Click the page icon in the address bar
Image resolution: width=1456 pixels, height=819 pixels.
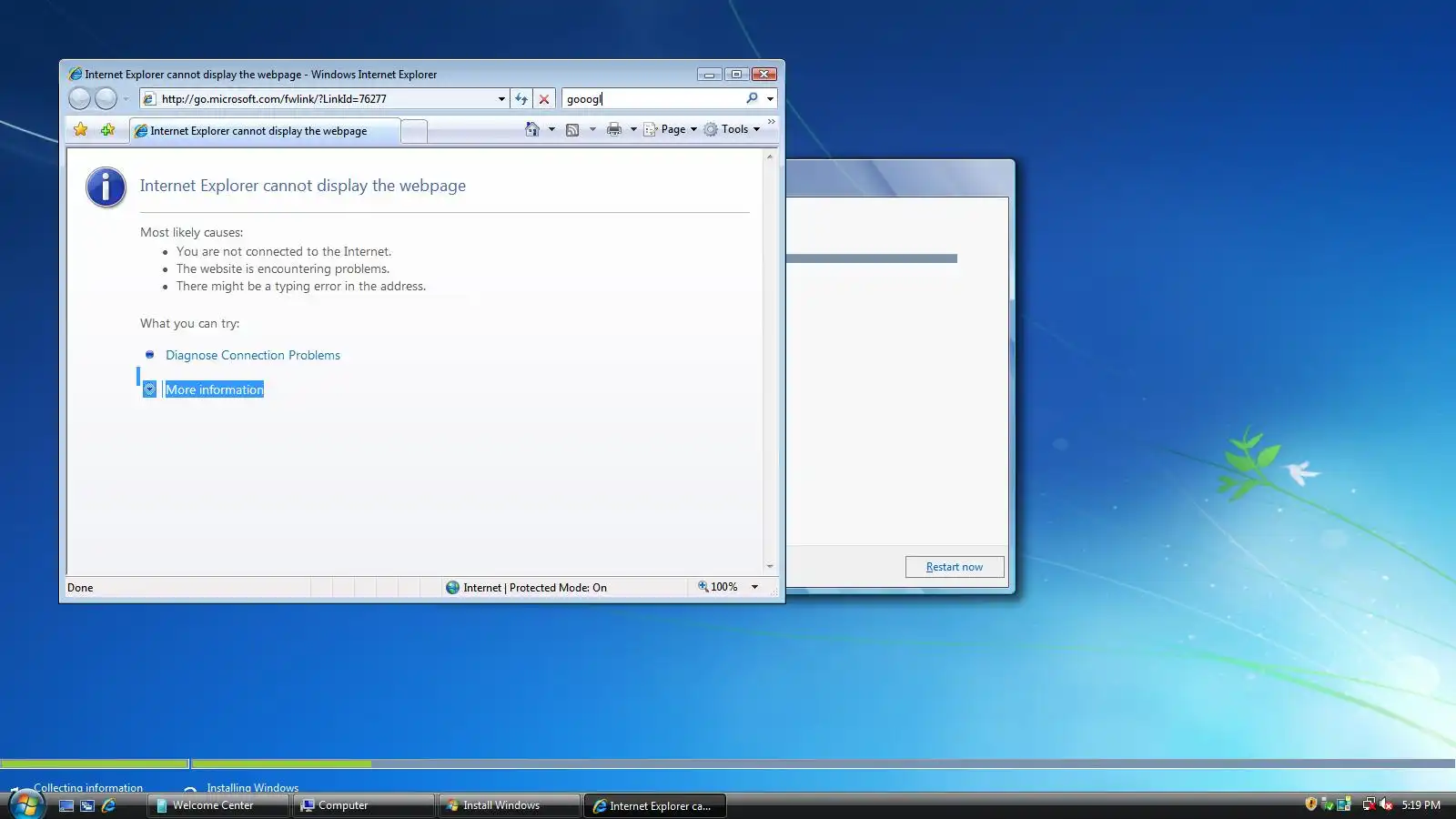tap(150, 98)
